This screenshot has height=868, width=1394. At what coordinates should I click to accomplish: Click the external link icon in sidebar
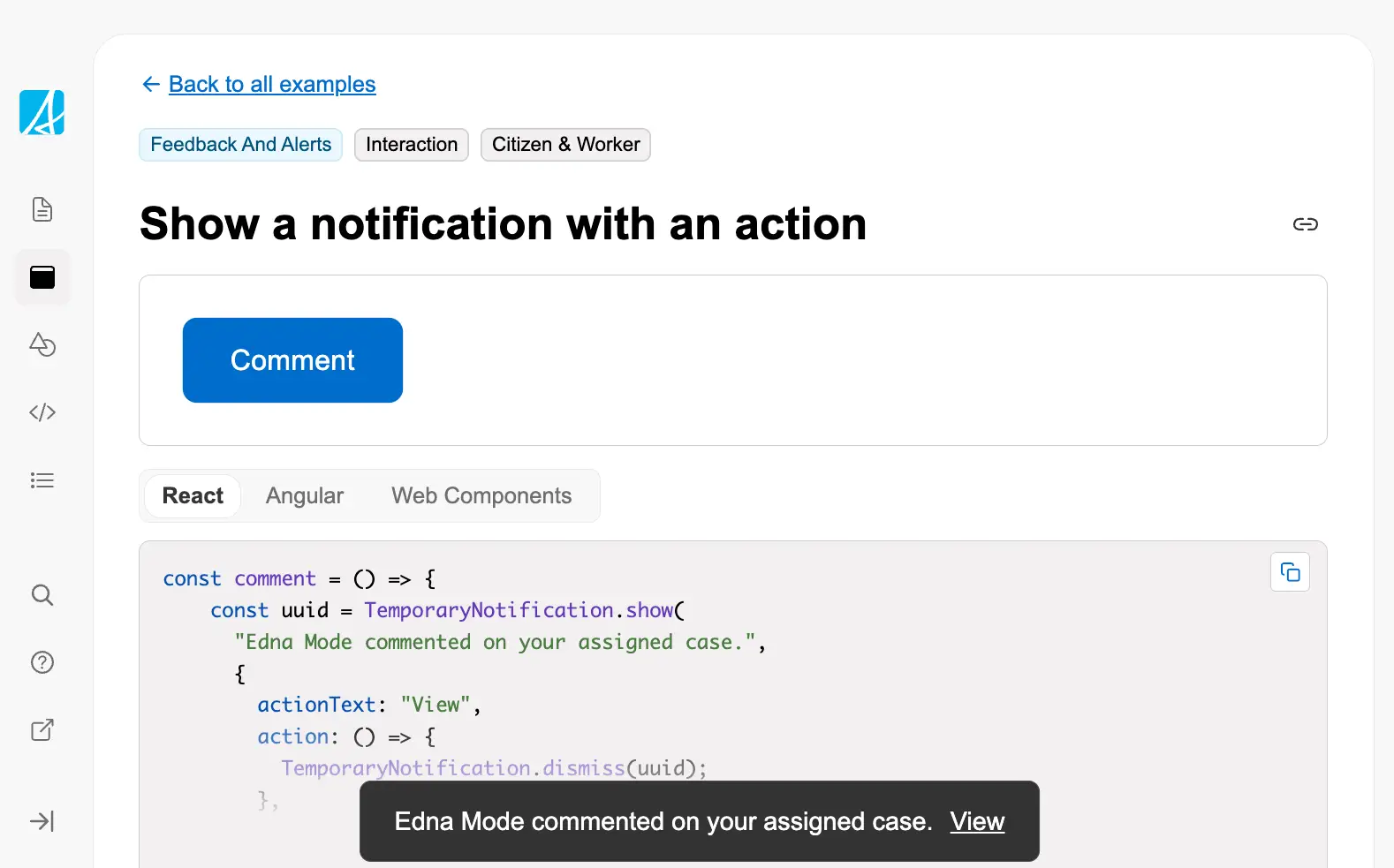point(42,730)
